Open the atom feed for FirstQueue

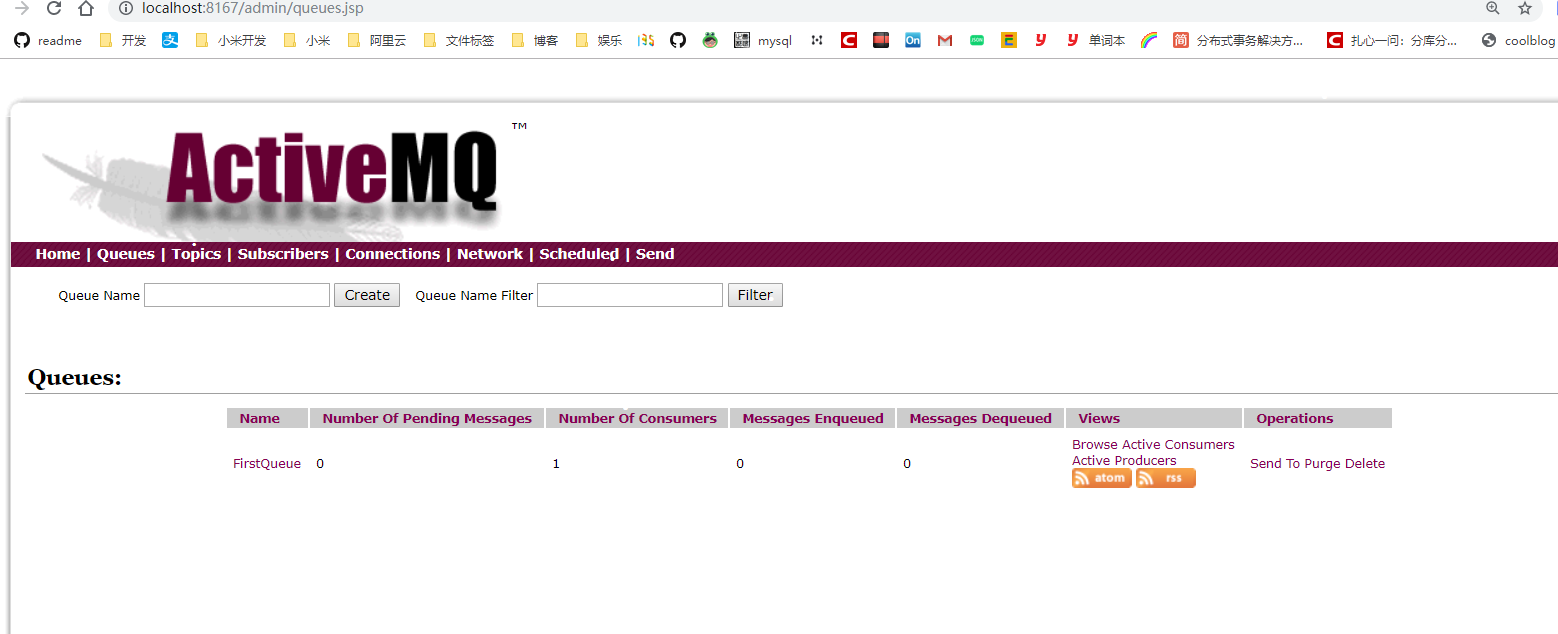click(1102, 478)
